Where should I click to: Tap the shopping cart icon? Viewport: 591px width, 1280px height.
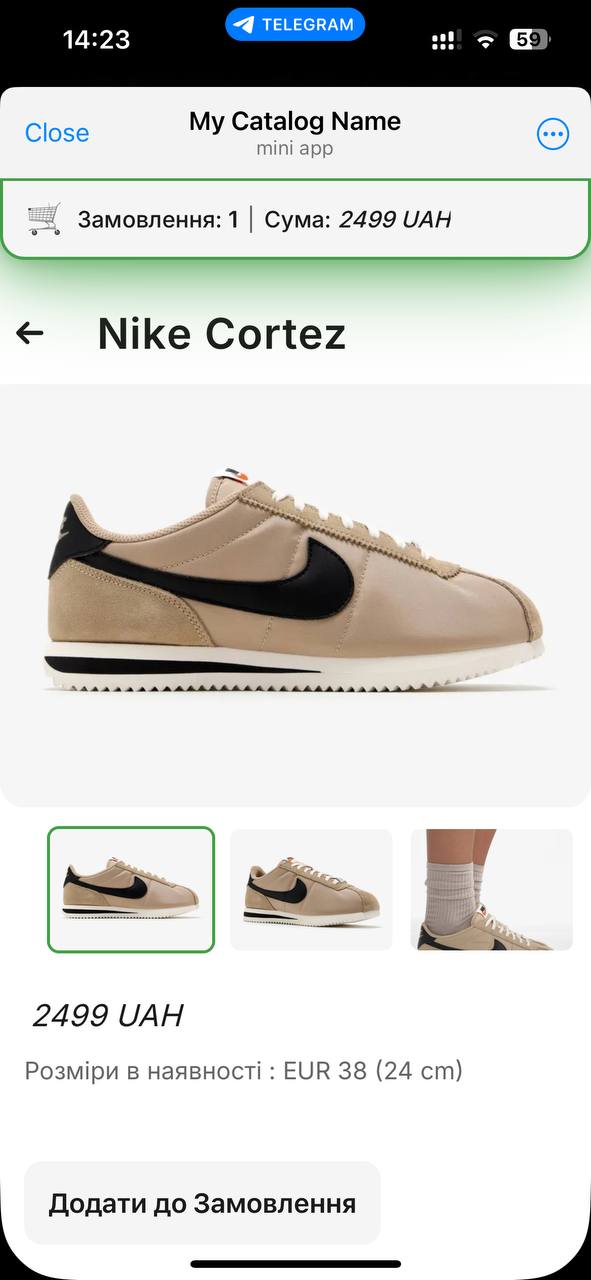43,218
